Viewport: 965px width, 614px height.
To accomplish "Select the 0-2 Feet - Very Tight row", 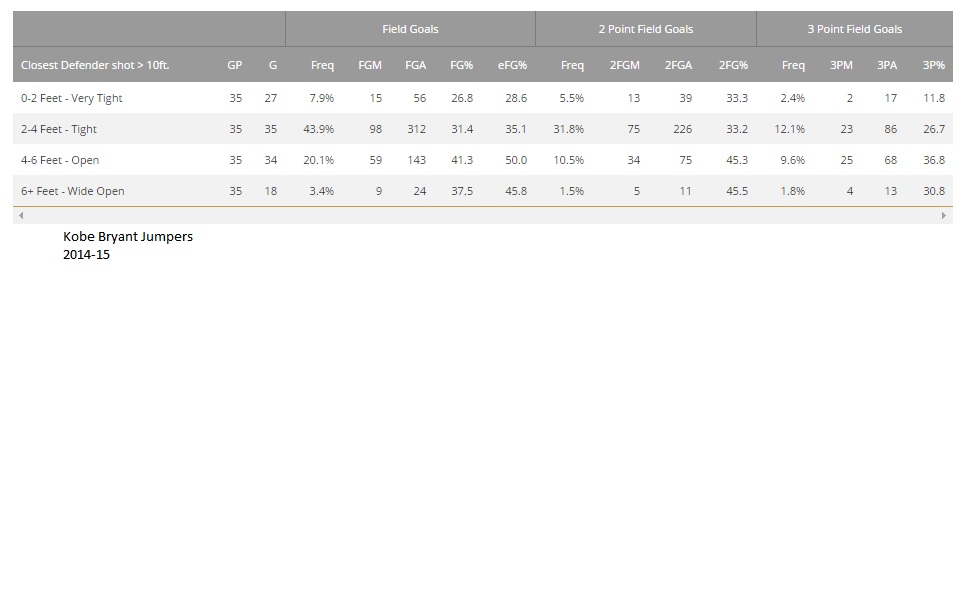I will (72, 98).
